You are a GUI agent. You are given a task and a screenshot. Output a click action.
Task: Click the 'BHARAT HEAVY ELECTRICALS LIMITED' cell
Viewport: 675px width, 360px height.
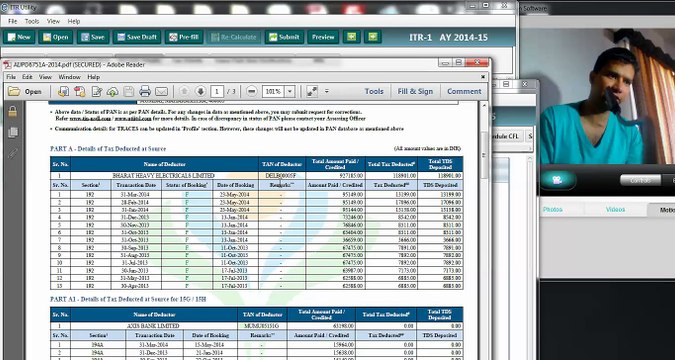[164, 176]
